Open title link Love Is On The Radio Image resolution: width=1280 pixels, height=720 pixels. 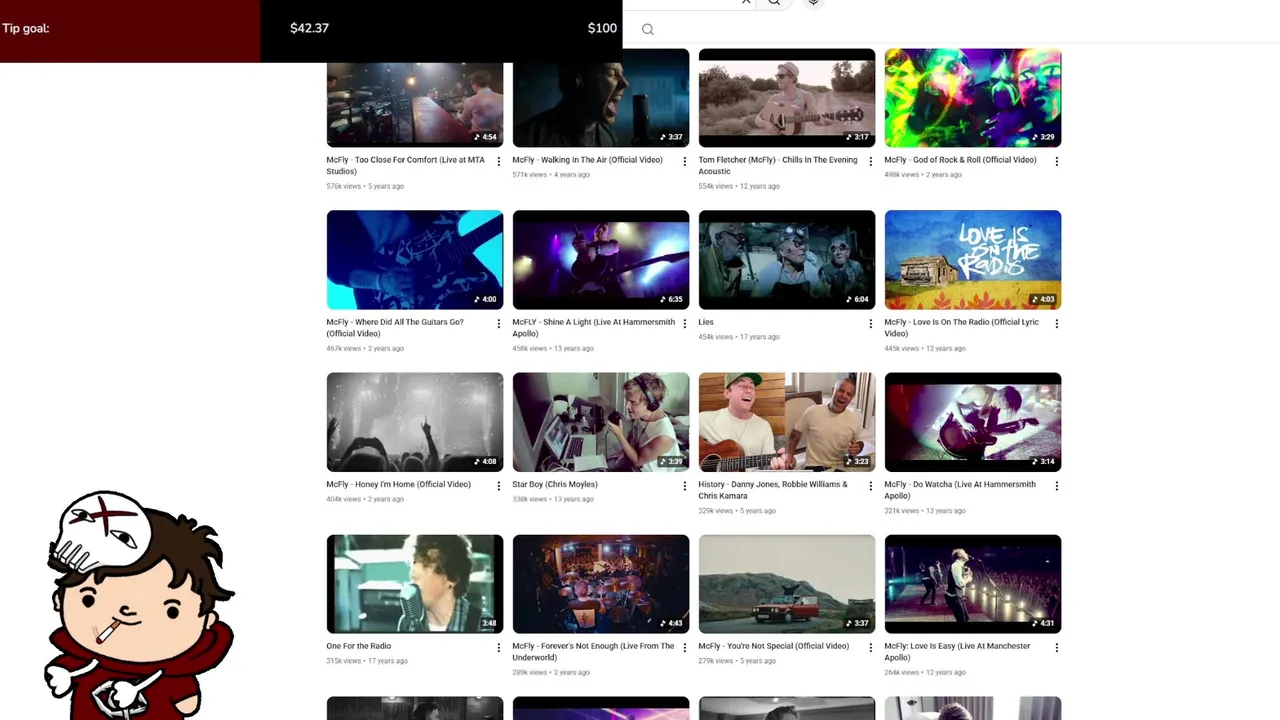pos(961,327)
